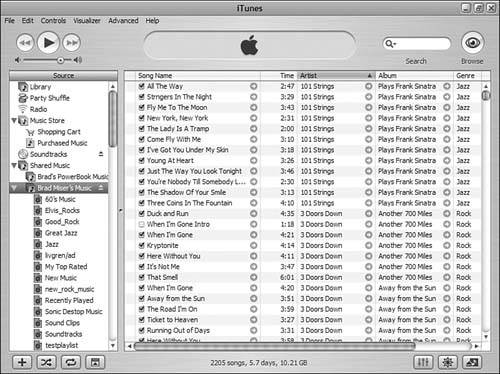Skip to the next track

click(x=72, y=43)
